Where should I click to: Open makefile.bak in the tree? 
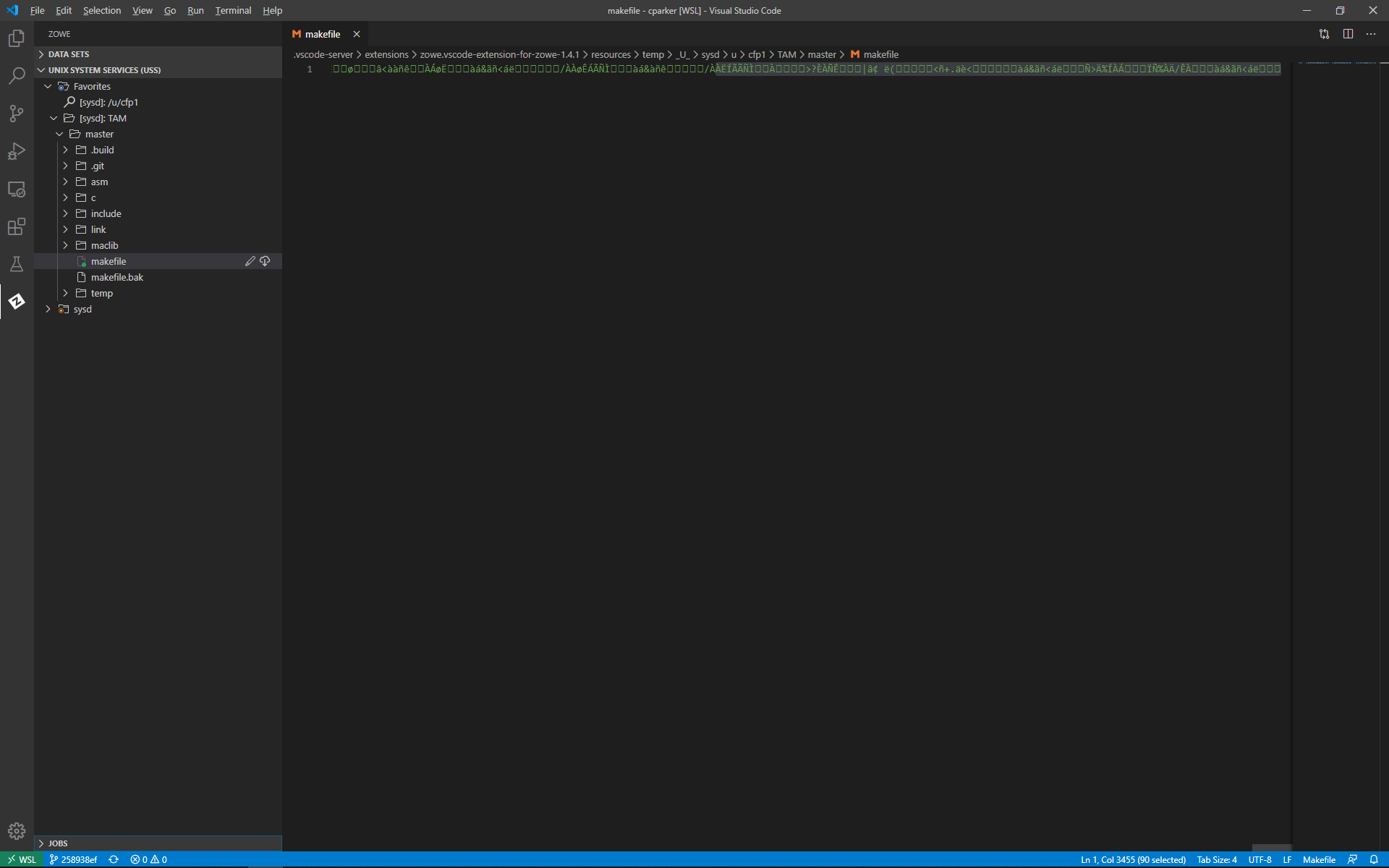click(x=117, y=277)
